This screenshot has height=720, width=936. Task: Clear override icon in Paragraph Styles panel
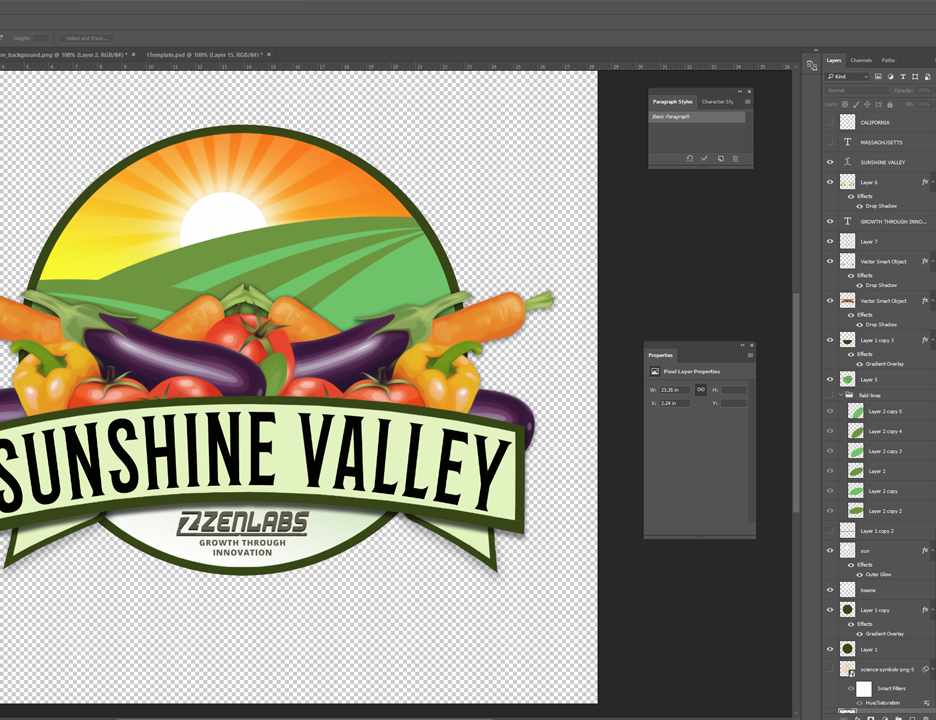coord(689,158)
